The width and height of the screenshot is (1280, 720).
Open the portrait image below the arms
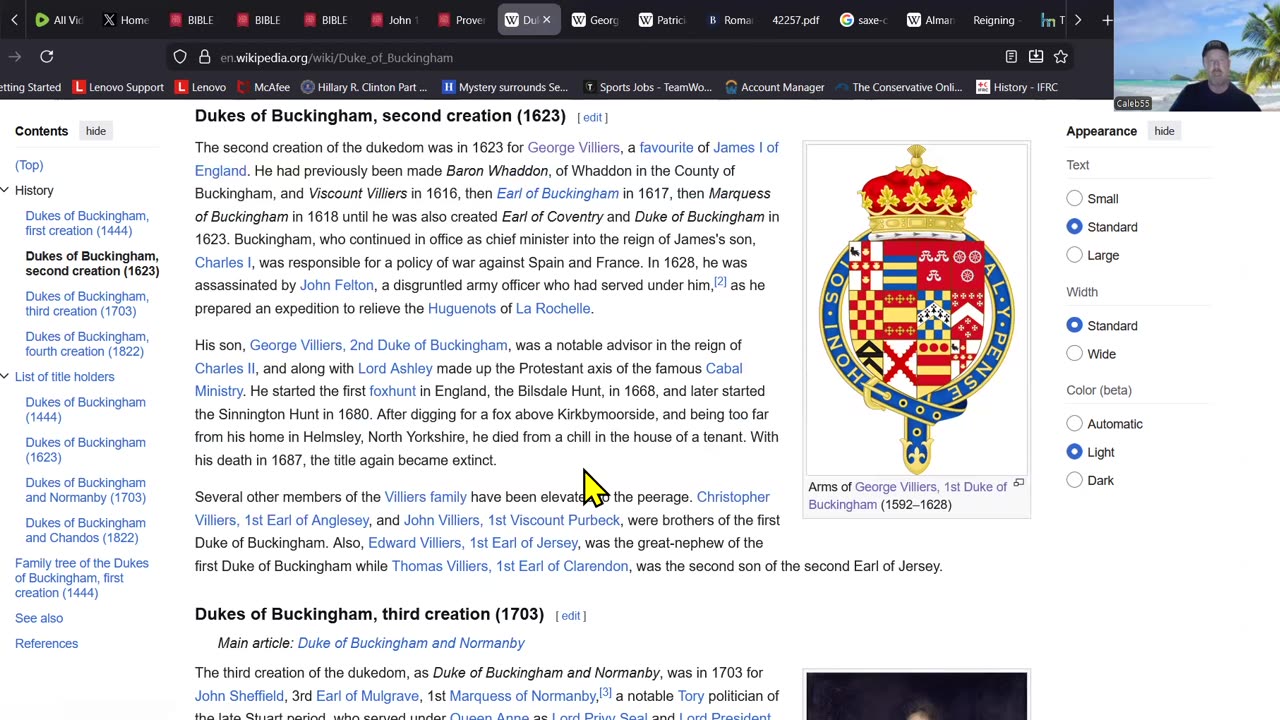917,696
